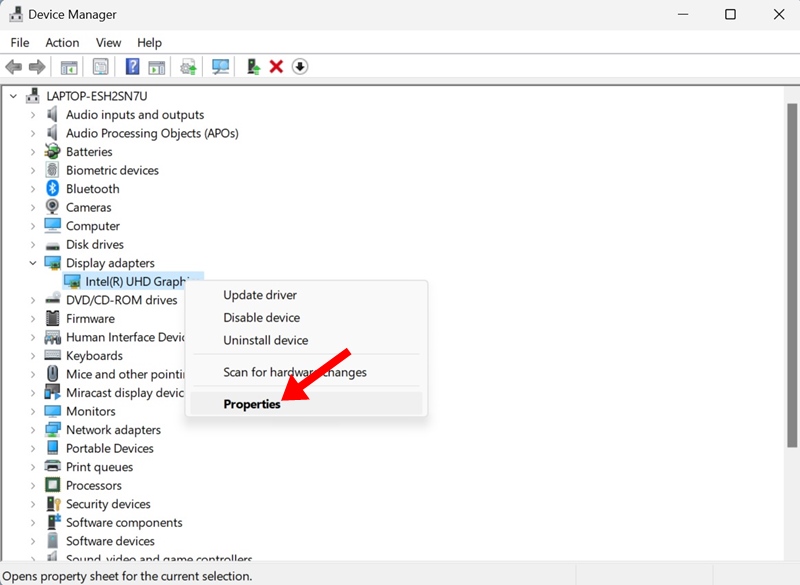Click the Disk drives icon
Screen dimensions: 800x585
click(x=53, y=246)
